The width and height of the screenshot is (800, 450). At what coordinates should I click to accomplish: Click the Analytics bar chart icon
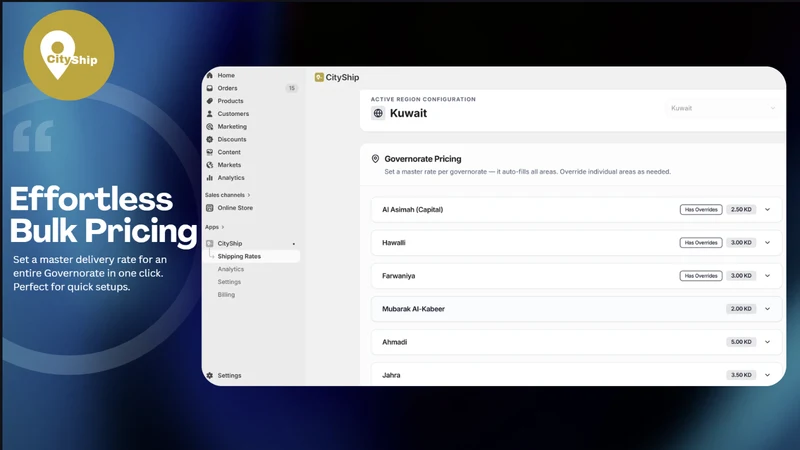tap(210, 178)
